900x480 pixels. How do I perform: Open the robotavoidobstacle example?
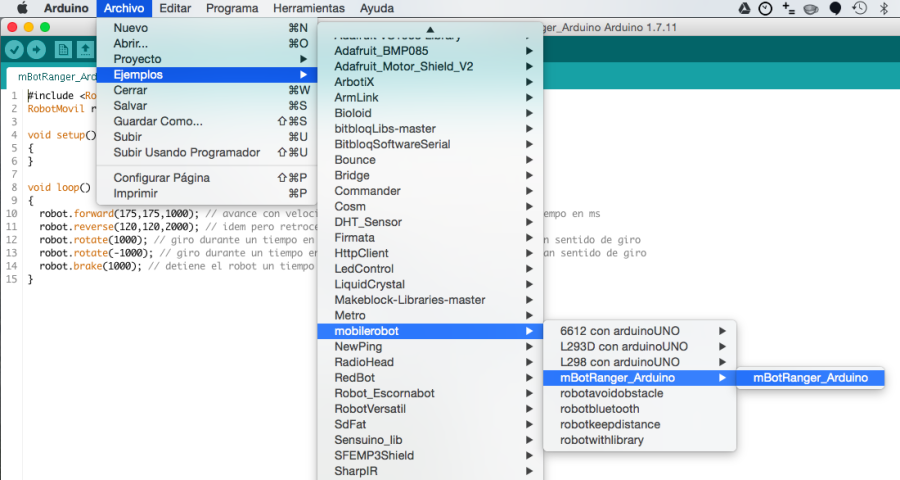point(639,393)
